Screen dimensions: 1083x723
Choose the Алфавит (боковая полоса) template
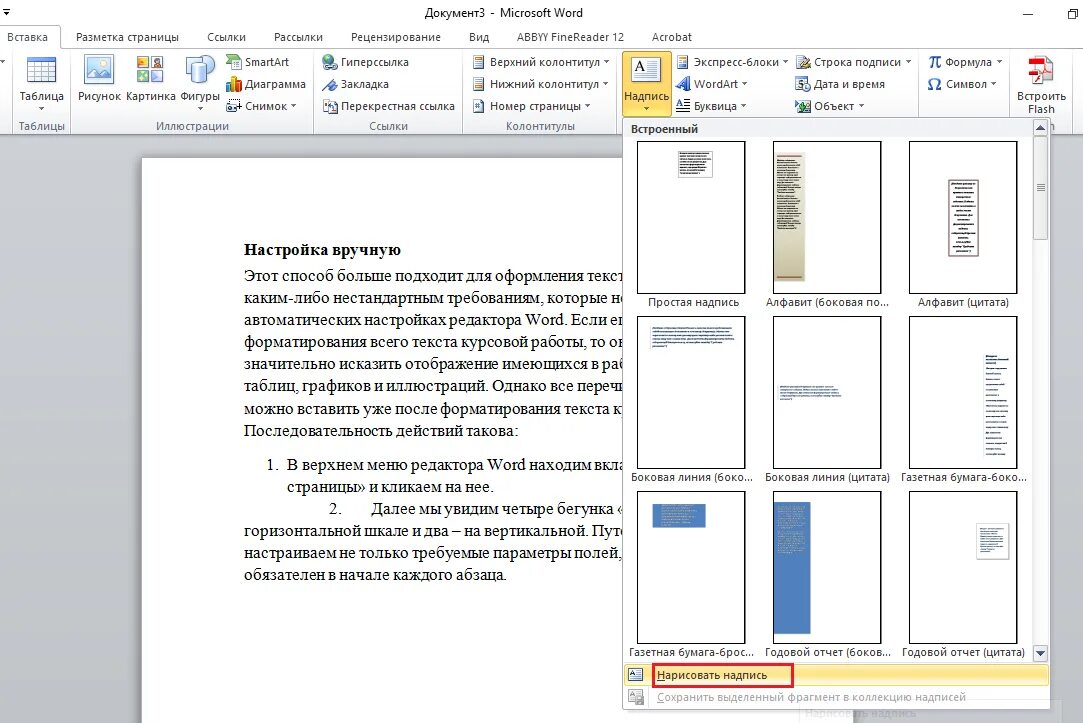[827, 225]
